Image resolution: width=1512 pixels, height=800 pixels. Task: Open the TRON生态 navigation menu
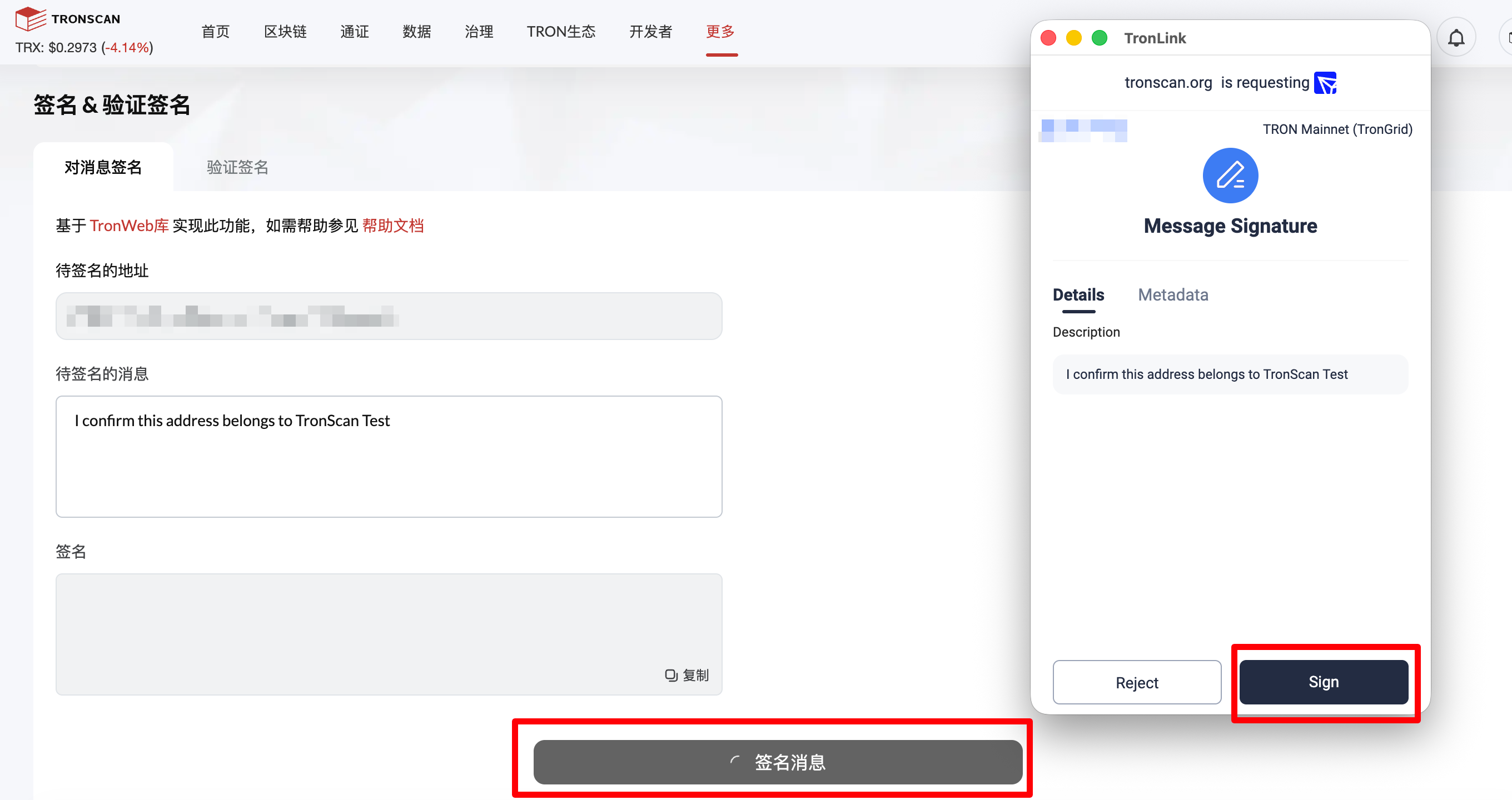point(561,32)
